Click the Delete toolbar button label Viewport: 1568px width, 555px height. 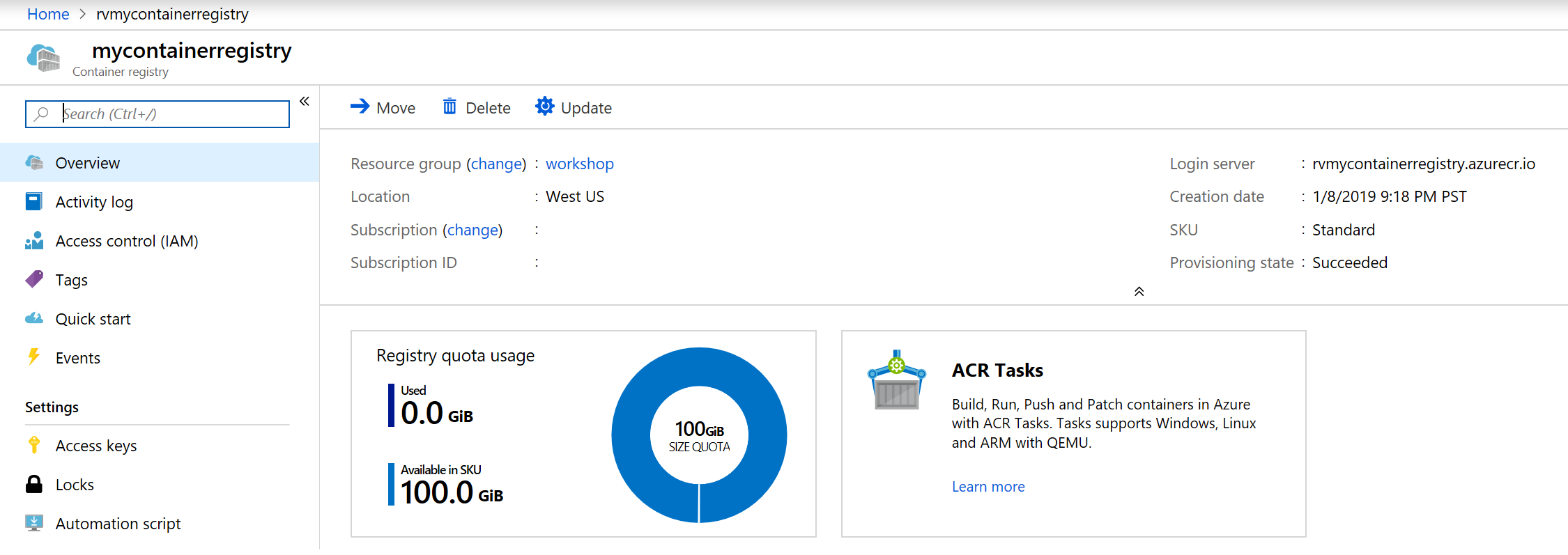pyautogui.click(x=488, y=108)
